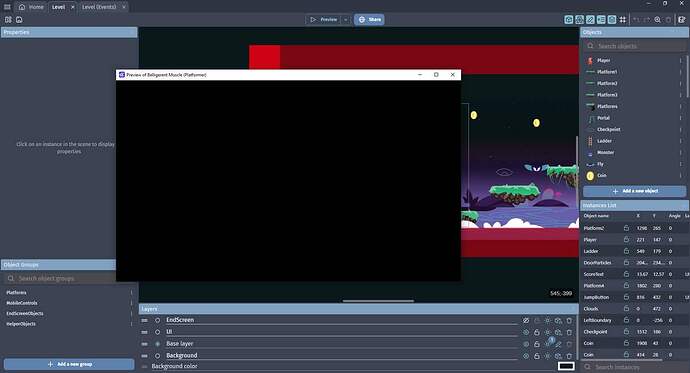Open options menu for Player object
Viewport: 690px width, 373px height.
[680, 60]
